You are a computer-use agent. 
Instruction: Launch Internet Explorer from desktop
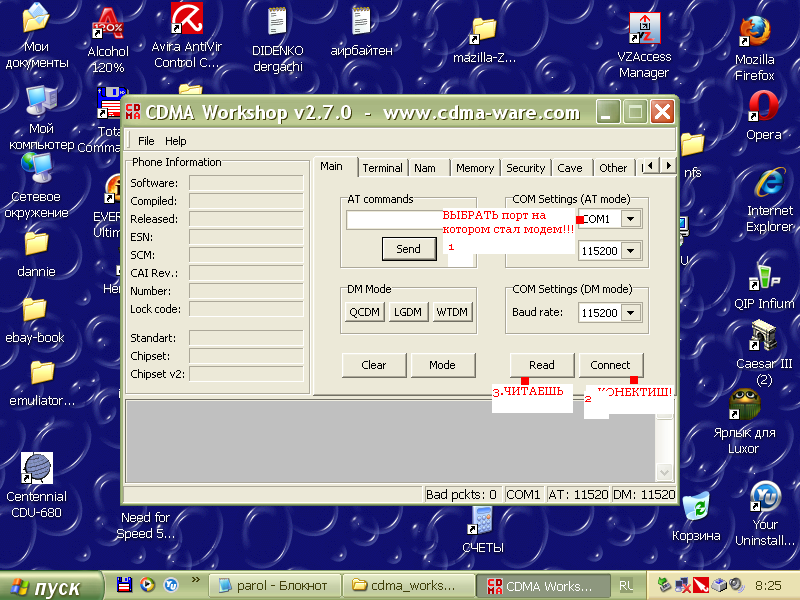click(x=769, y=200)
